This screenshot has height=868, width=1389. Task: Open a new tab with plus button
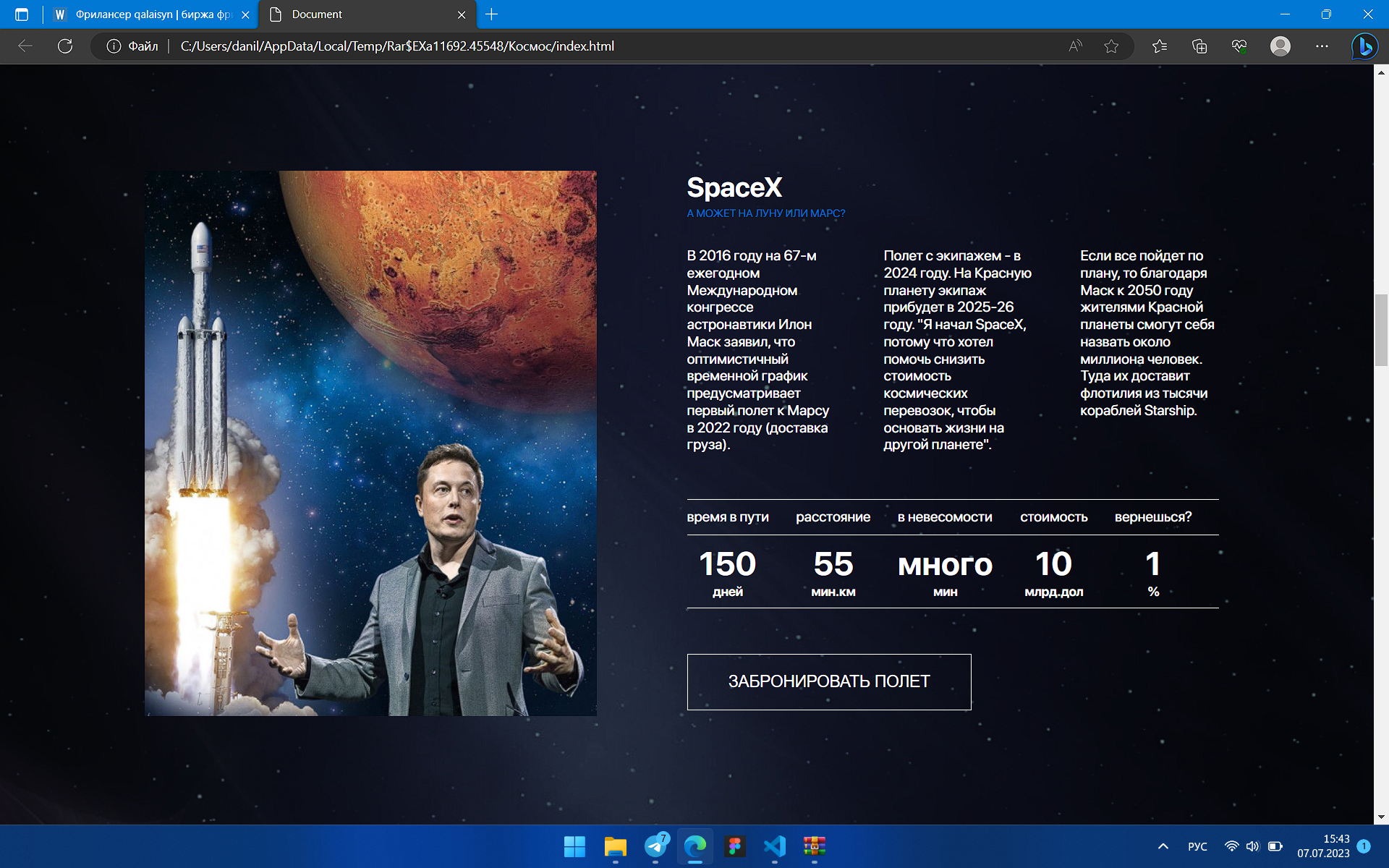(x=492, y=14)
